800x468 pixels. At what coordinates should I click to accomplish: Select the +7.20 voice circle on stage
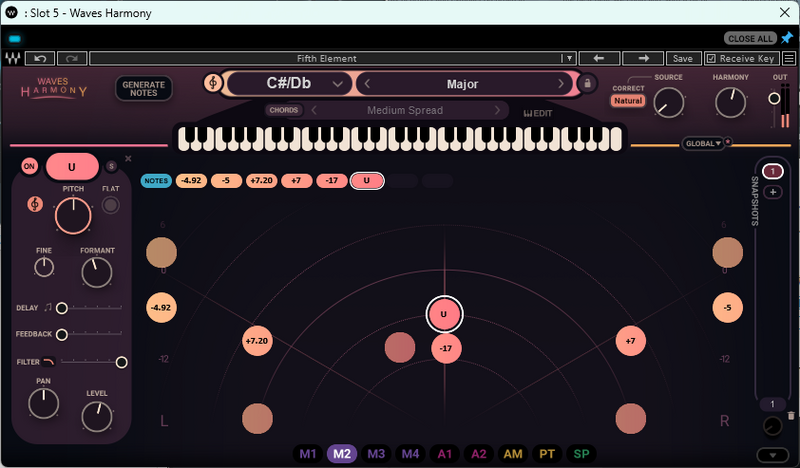coord(257,341)
